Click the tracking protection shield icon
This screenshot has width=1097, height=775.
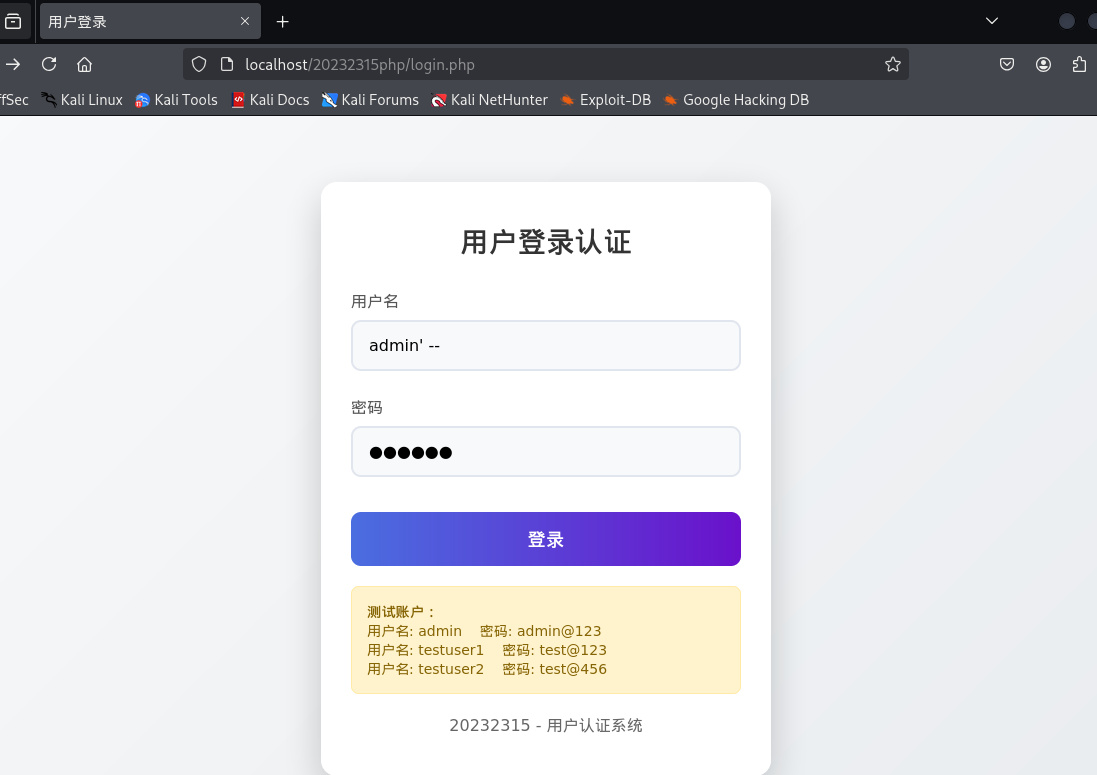(199, 64)
